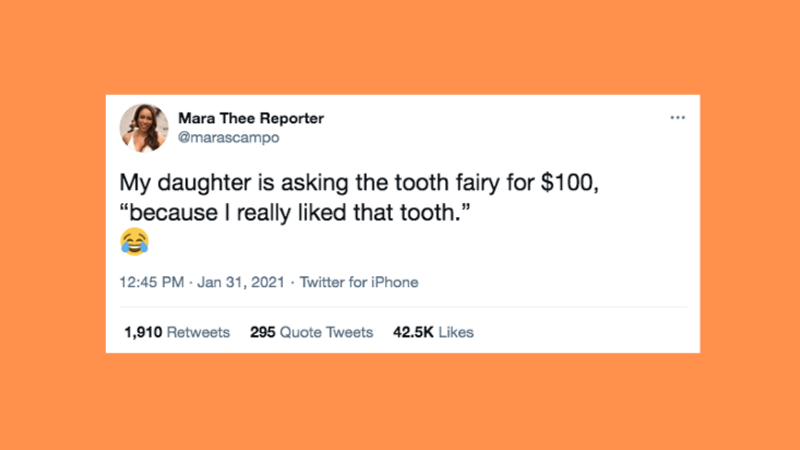Image resolution: width=800 pixels, height=450 pixels.
Task: View the 1,910 retweet count
Action: click(141, 332)
